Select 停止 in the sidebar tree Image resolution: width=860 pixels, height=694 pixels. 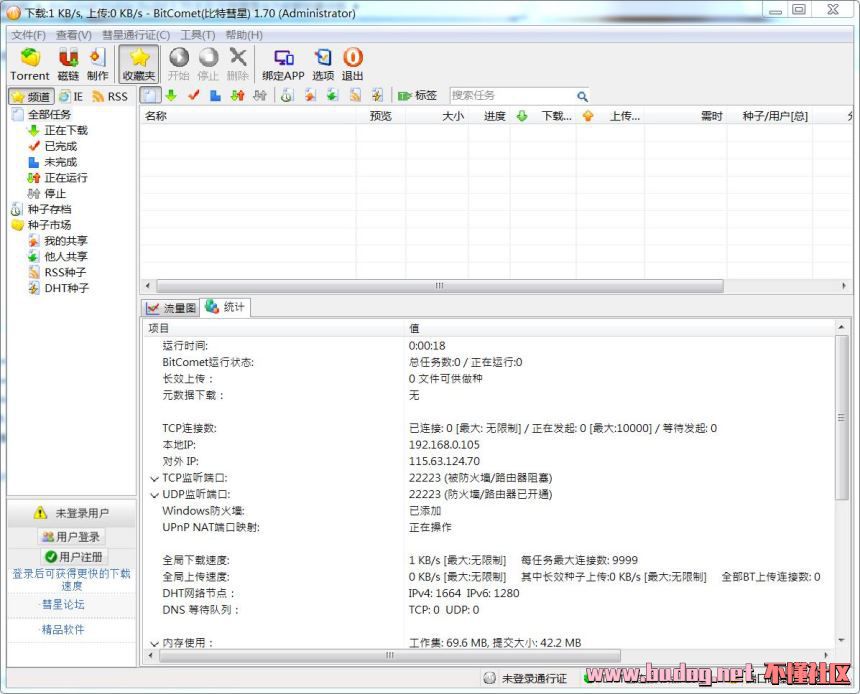(x=55, y=194)
